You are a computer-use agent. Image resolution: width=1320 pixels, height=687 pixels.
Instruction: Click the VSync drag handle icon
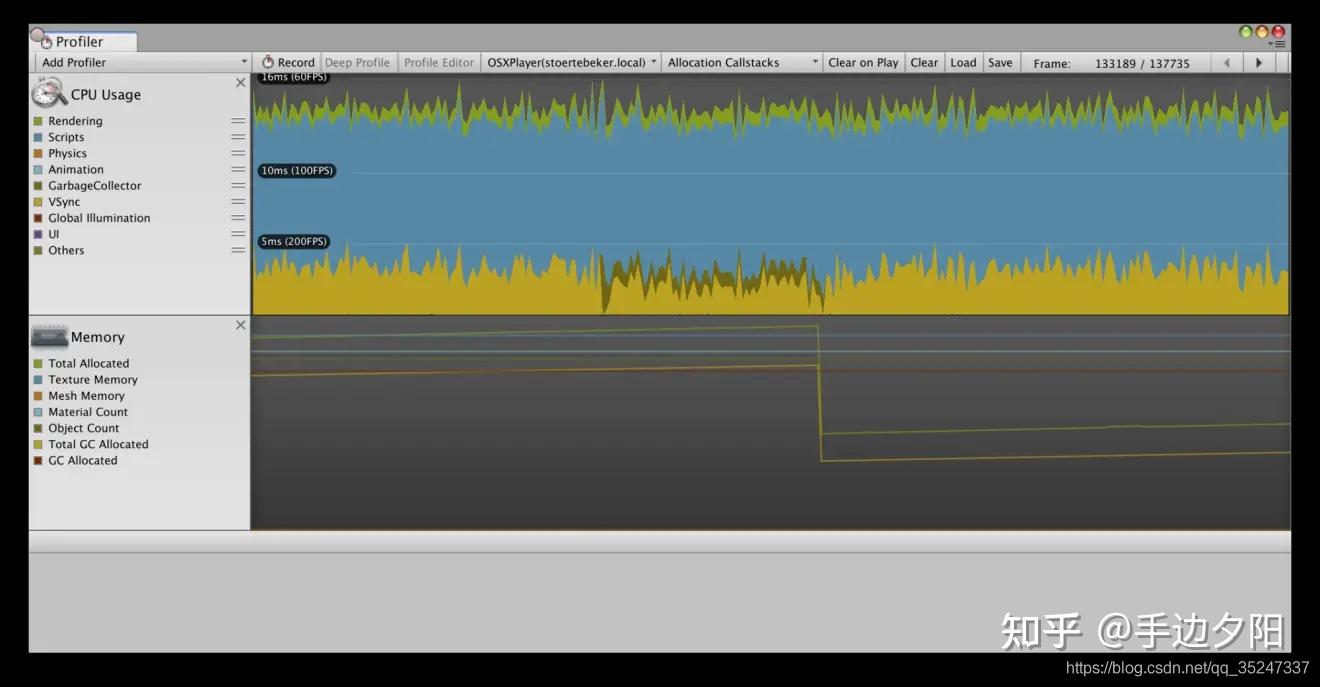[x=238, y=201]
